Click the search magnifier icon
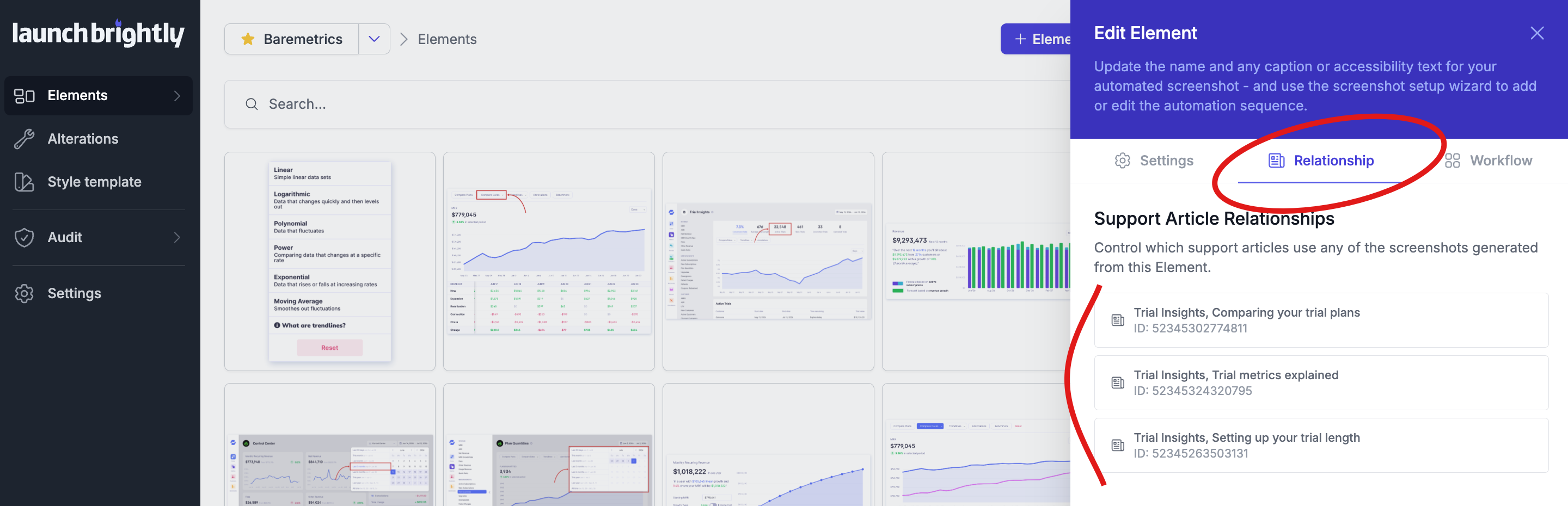1568x506 pixels. (252, 104)
